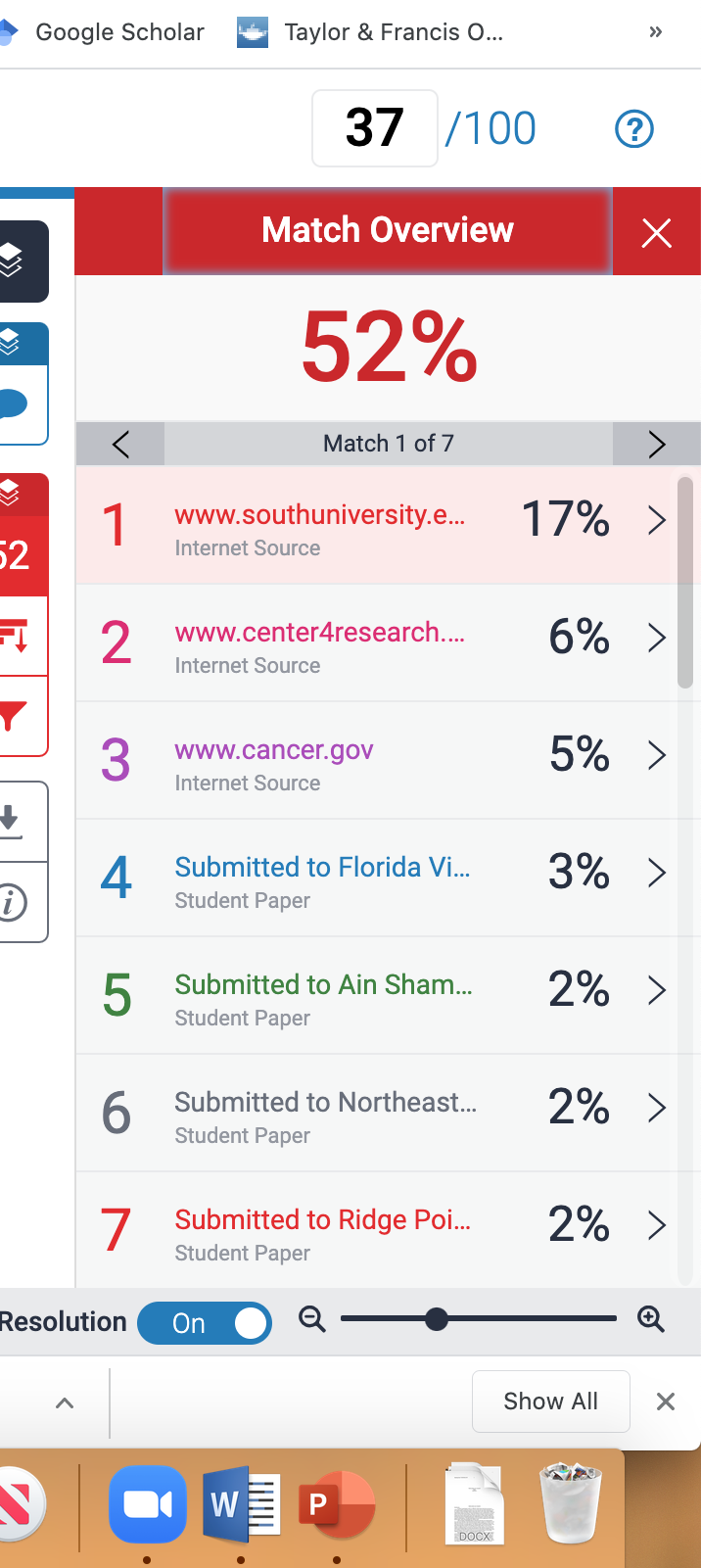Open Zoom app in the Dock

pyautogui.click(x=147, y=1503)
